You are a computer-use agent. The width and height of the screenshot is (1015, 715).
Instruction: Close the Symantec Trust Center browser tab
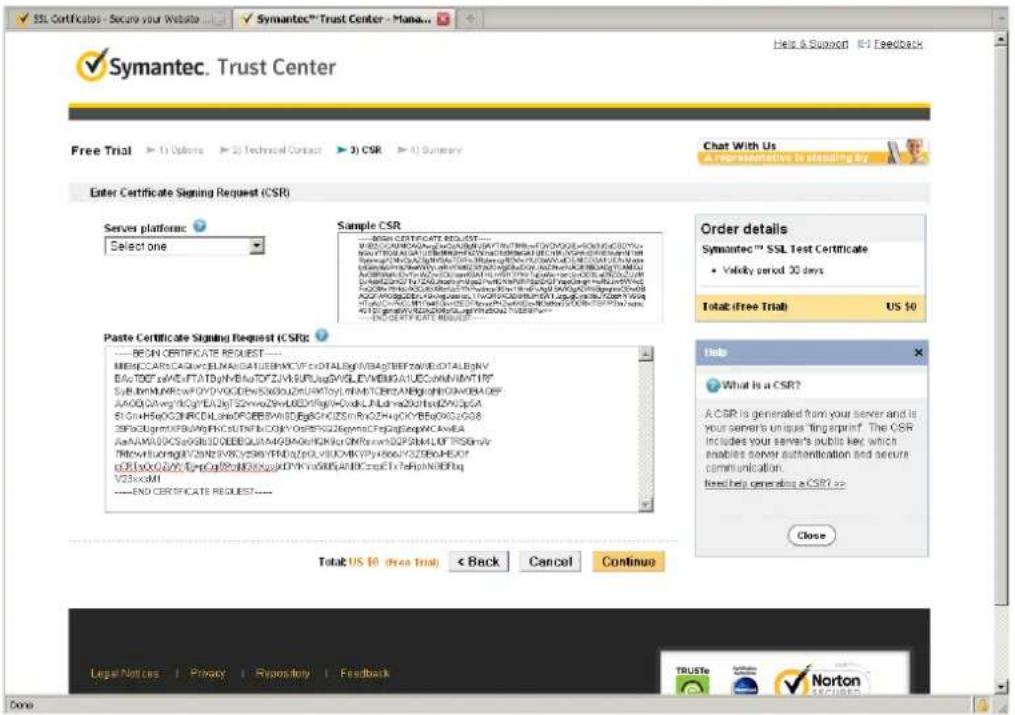(x=443, y=19)
